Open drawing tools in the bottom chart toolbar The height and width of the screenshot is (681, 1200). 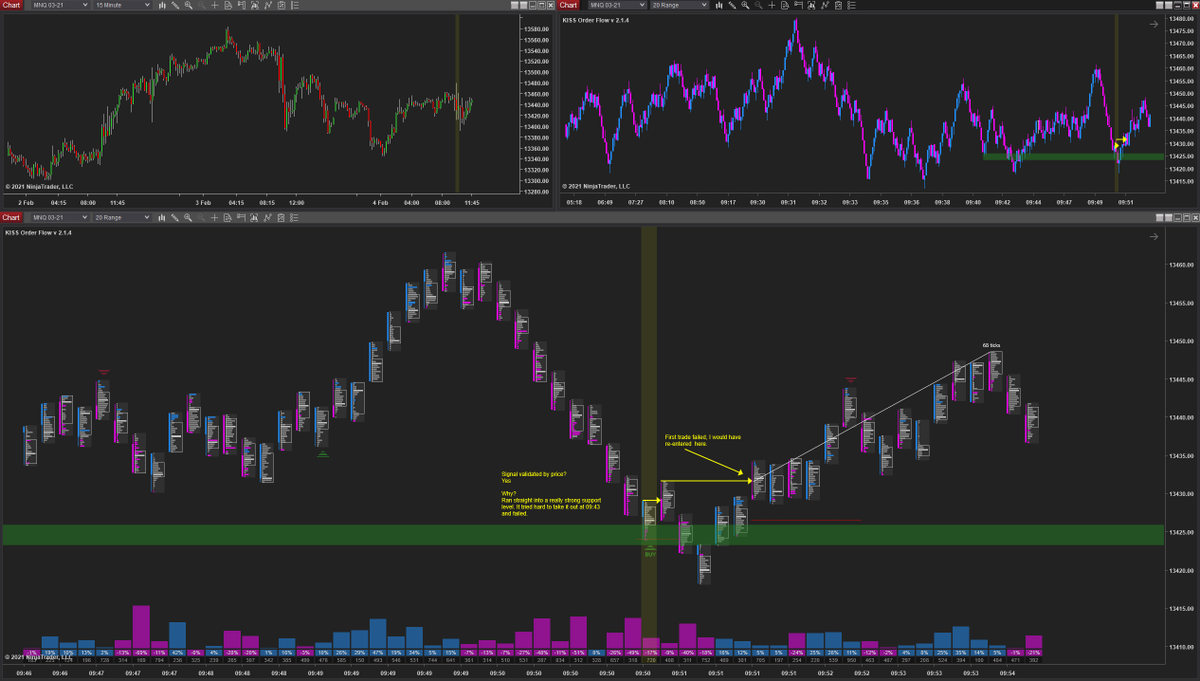pyautogui.click(x=175, y=217)
